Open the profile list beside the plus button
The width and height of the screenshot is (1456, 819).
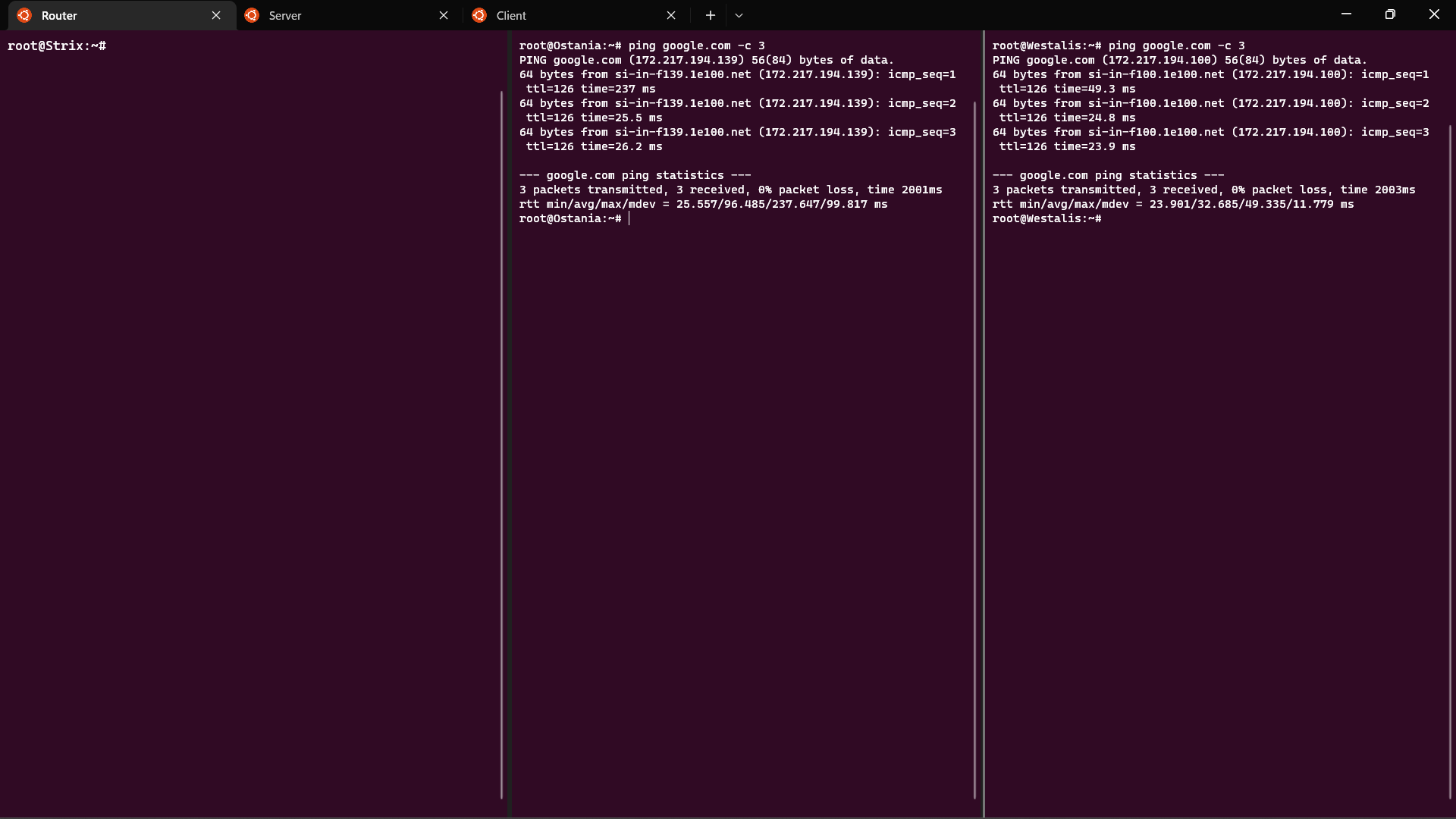(739, 15)
